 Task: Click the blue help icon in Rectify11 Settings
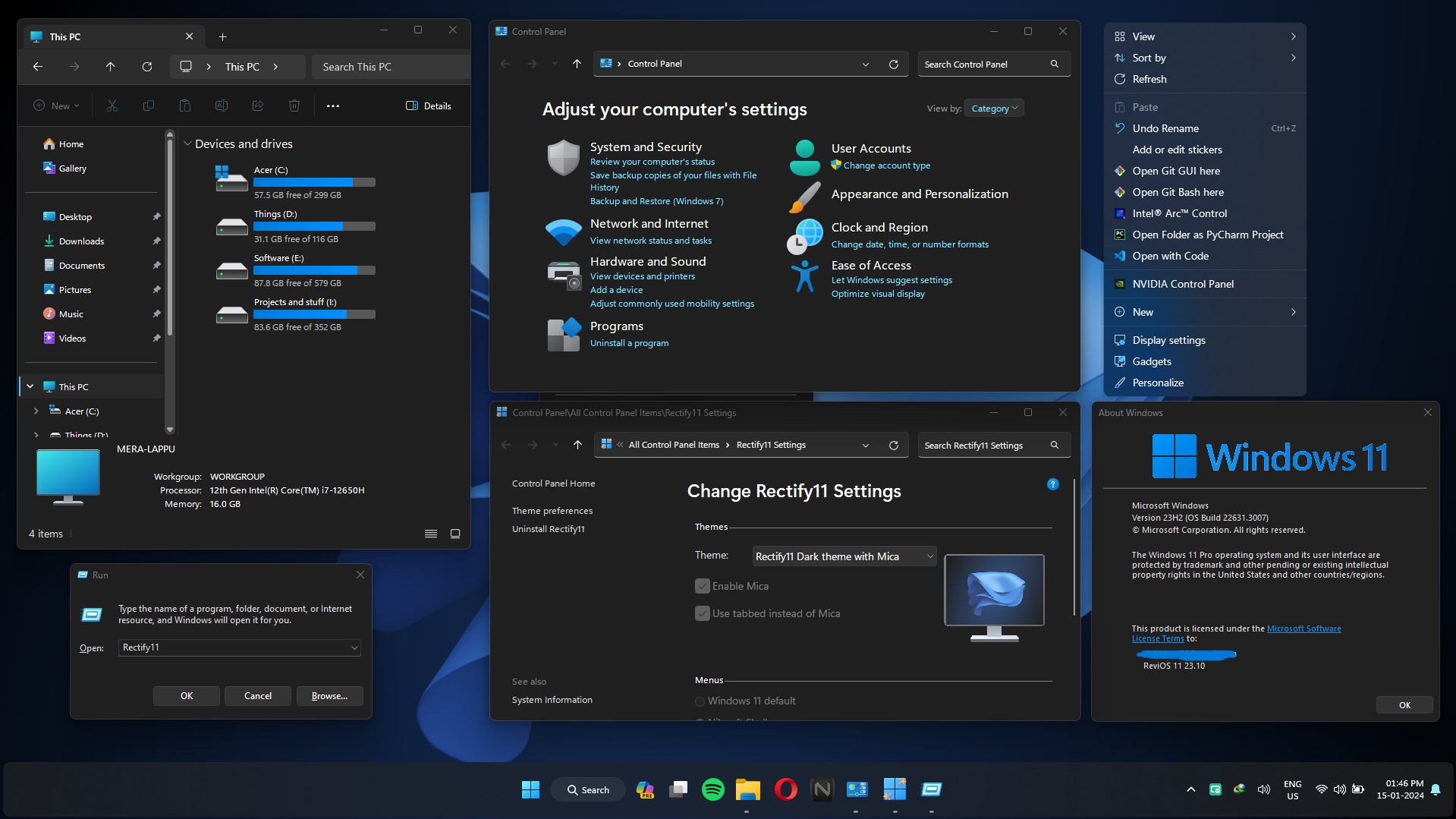[x=1052, y=484]
